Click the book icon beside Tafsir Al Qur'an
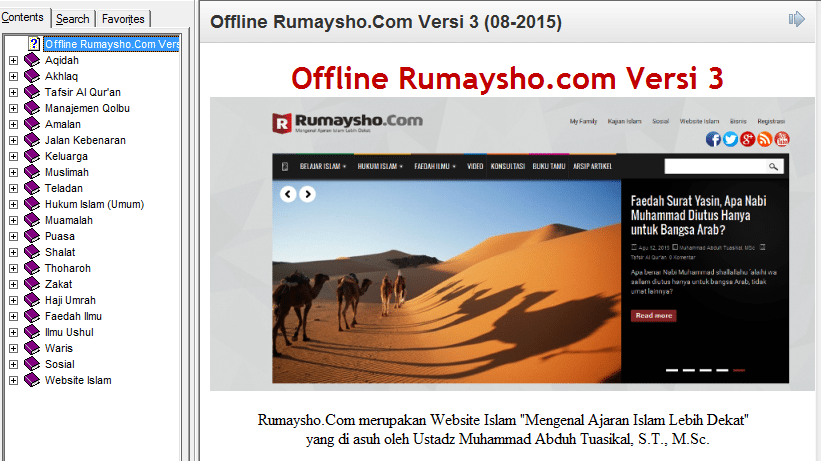Screen dimensions: 821x461 coord(32,92)
